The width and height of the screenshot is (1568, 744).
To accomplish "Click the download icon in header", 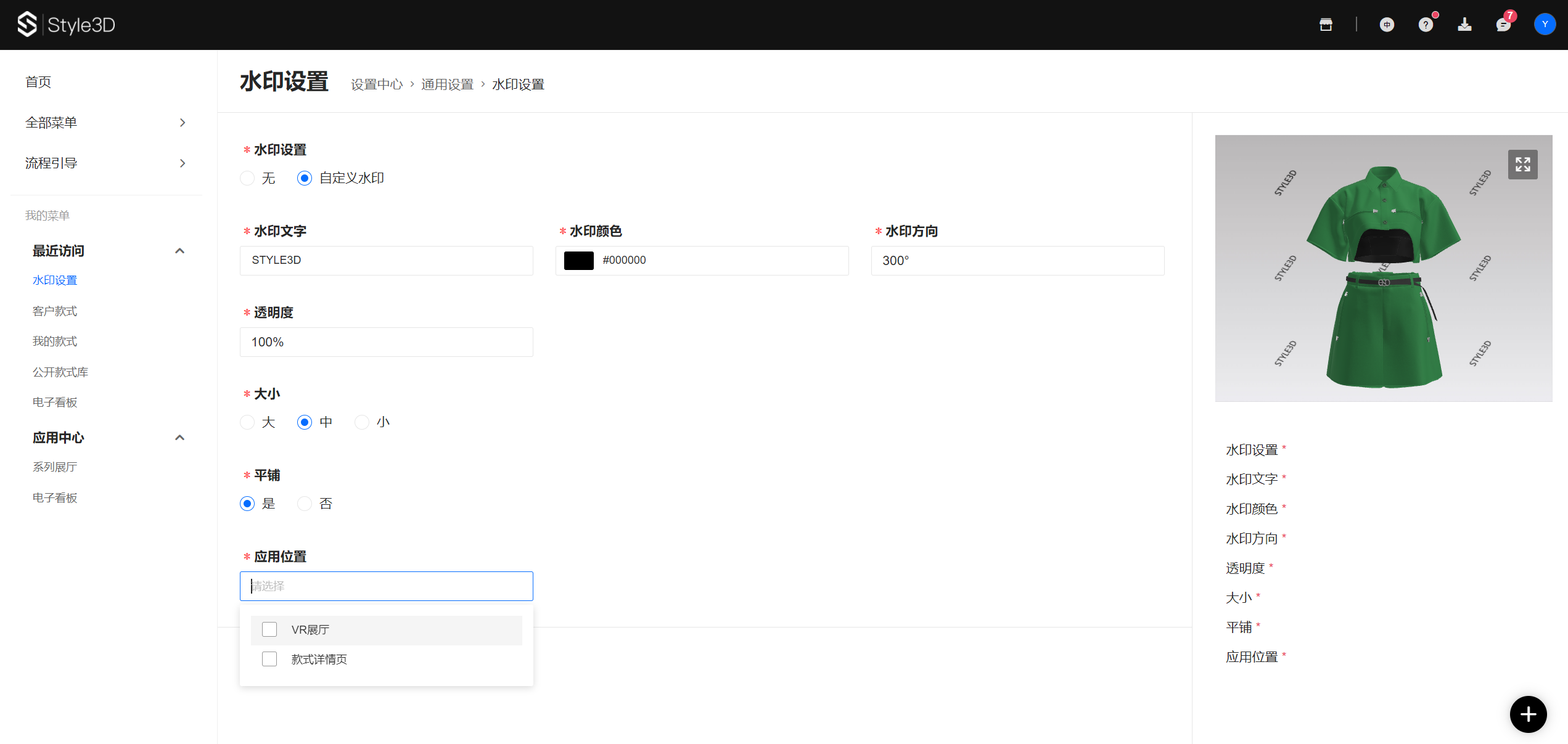I will click(x=1464, y=25).
